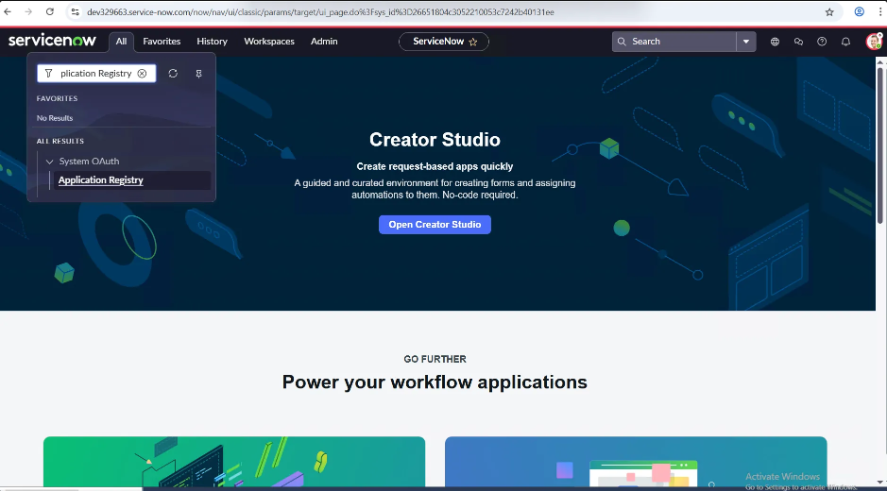
Task: Click the browser forward arrow
Action: [x=28, y=12]
